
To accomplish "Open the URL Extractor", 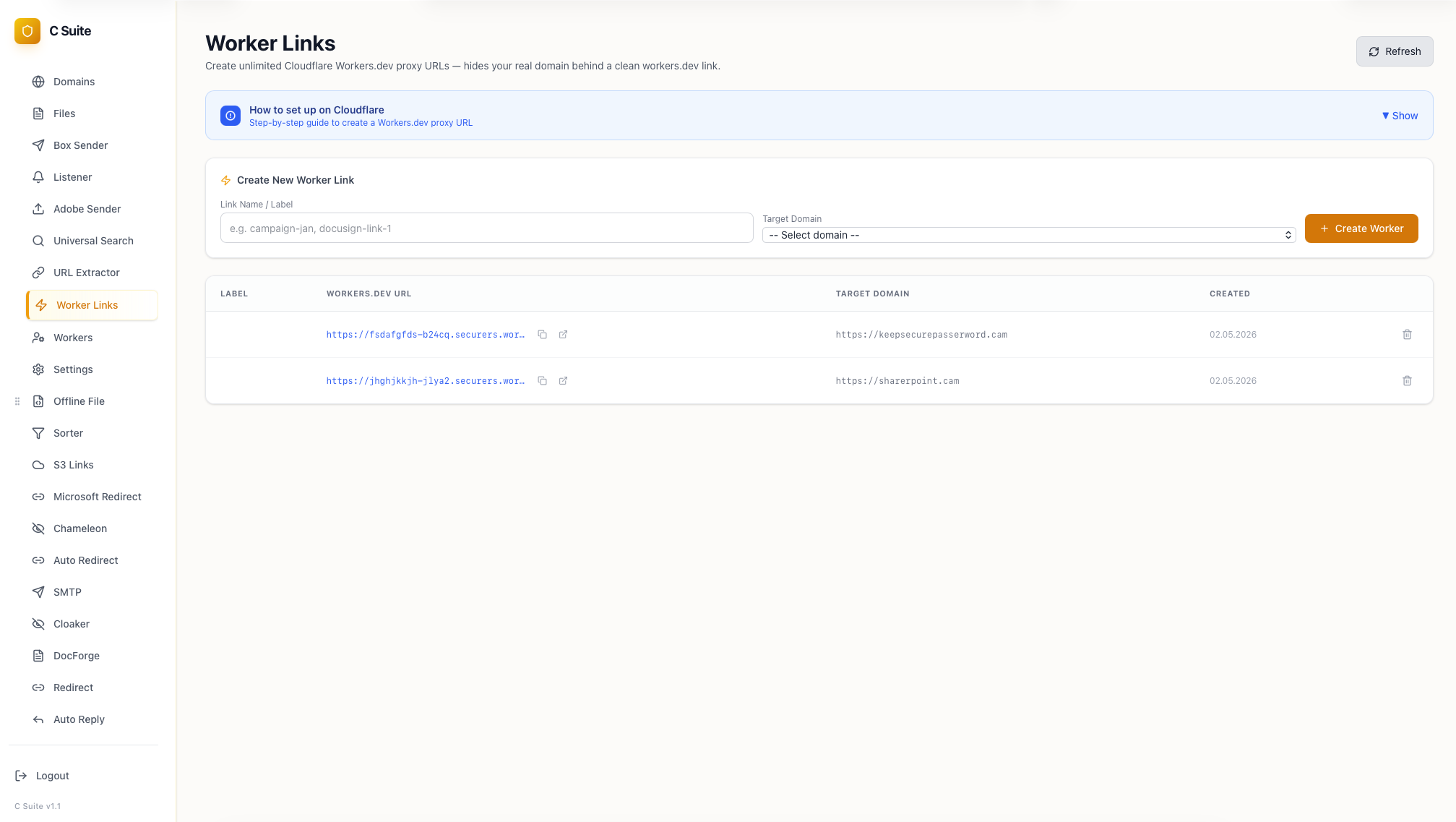I will coord(92,273).
